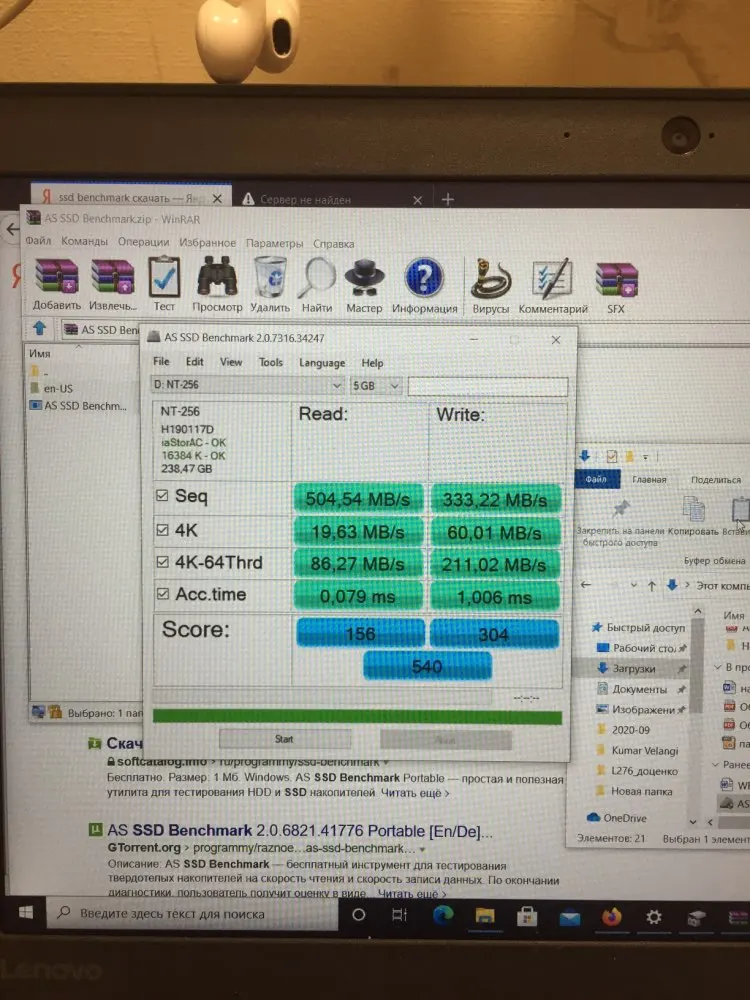Open WinRAR Команды menu
750x1000 pixels.
[x=84, y=241]
